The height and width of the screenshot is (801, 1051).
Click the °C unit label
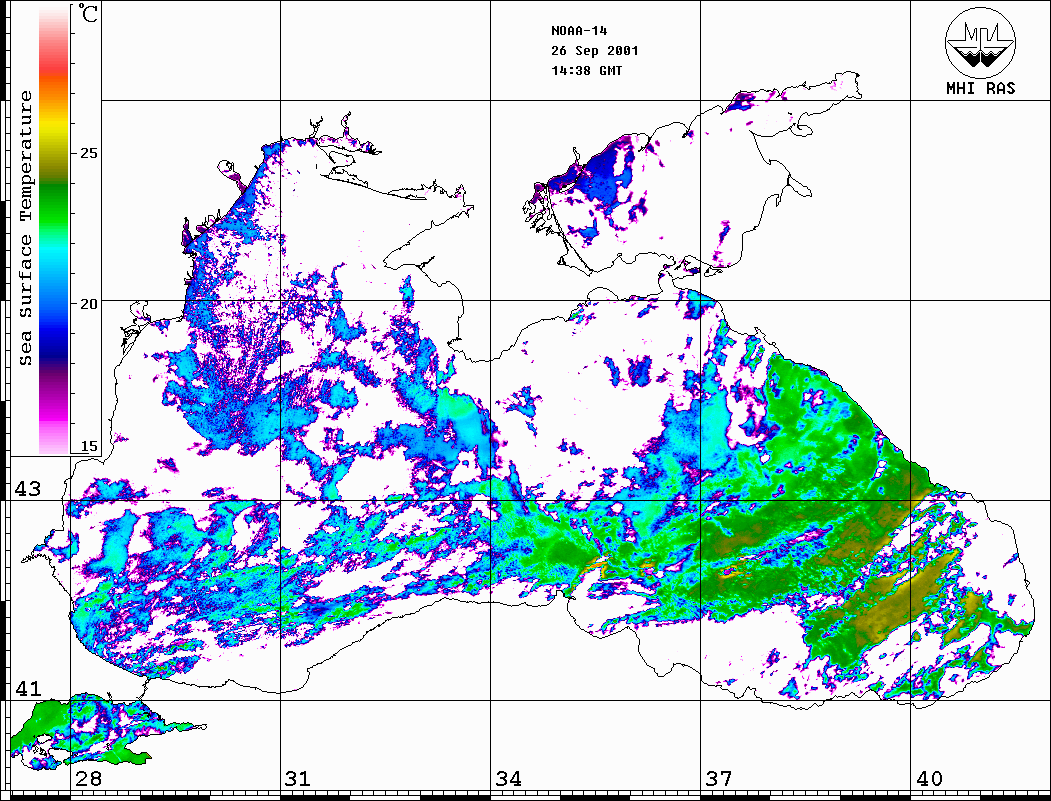point(88,13)
